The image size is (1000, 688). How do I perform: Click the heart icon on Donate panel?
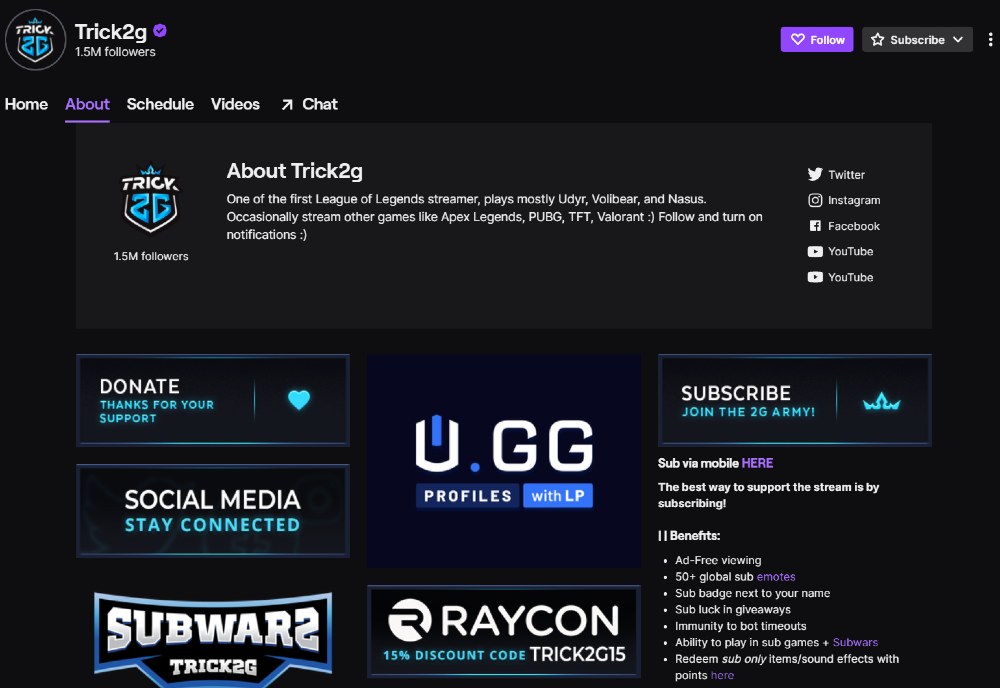coord(298,400)
